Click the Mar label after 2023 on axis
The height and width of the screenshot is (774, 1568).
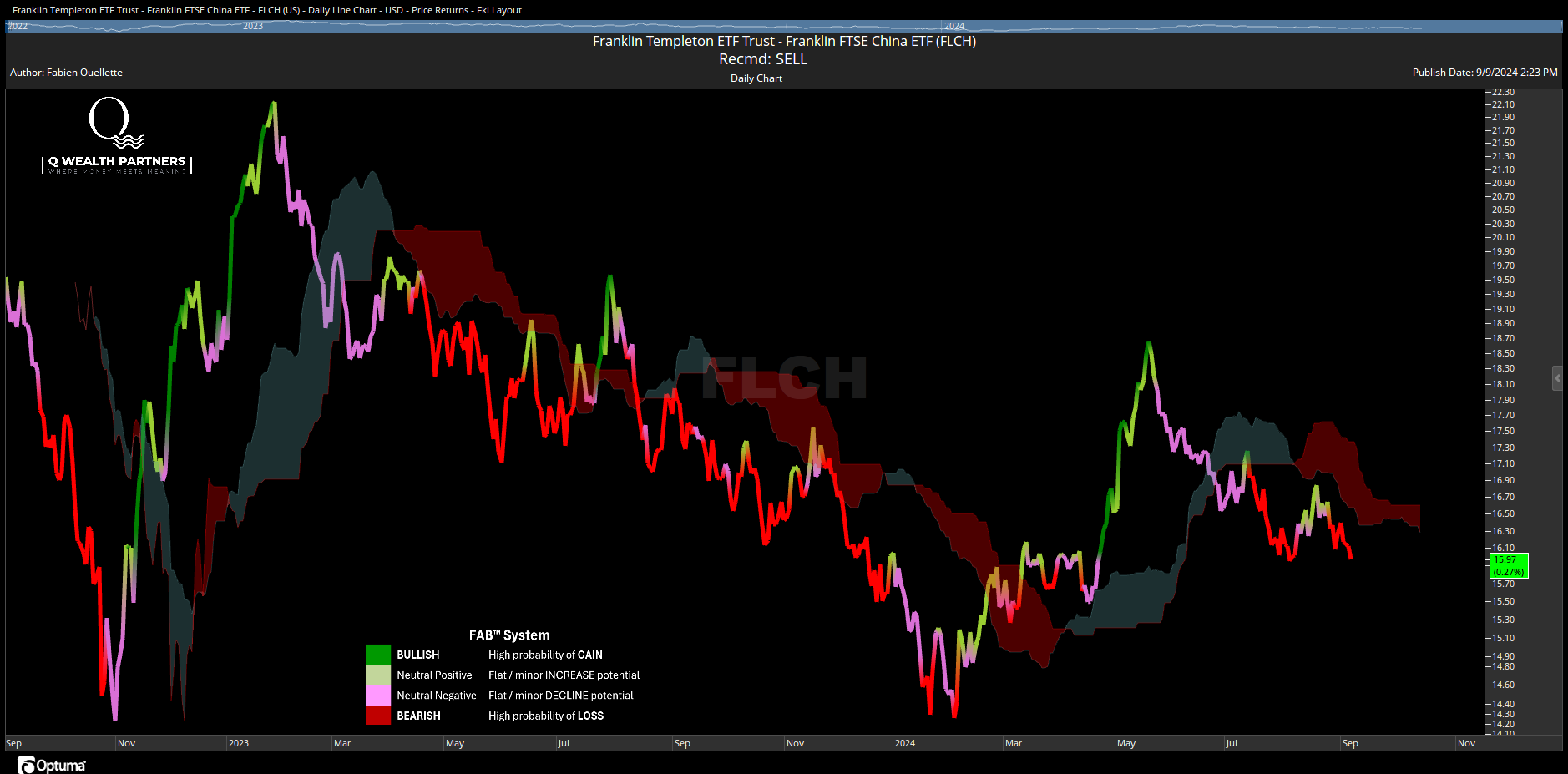click(342, 743)
